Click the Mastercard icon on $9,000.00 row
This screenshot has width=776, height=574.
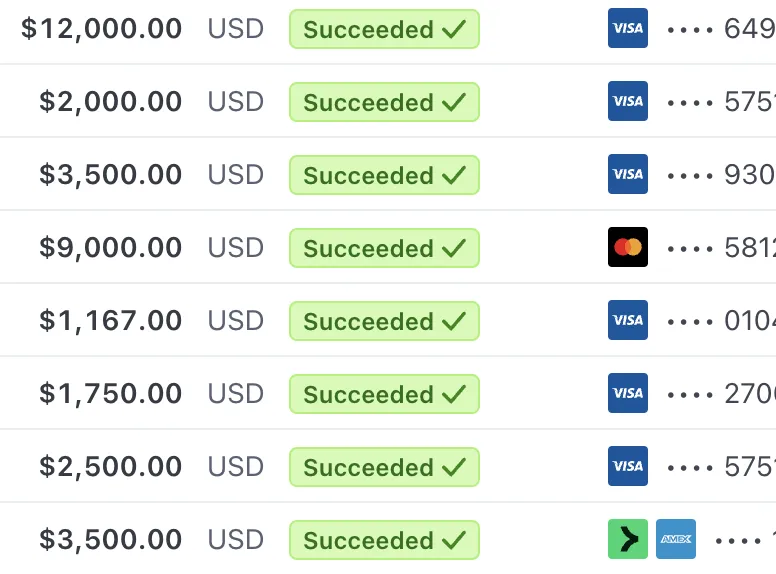point(628,247)
